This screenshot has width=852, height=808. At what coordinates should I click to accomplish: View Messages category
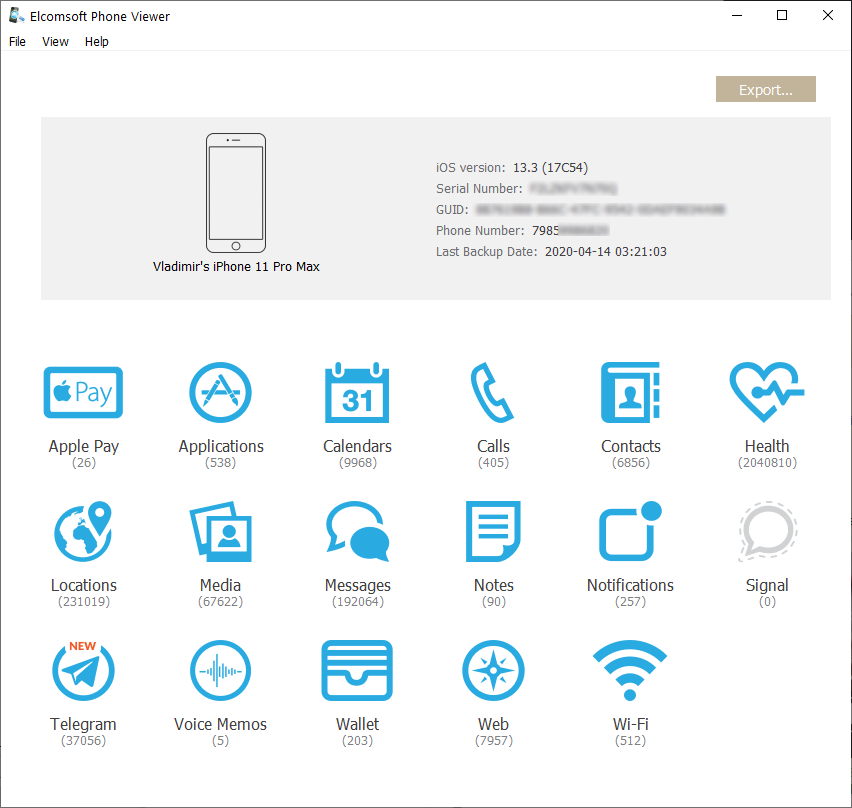point(357,531)
